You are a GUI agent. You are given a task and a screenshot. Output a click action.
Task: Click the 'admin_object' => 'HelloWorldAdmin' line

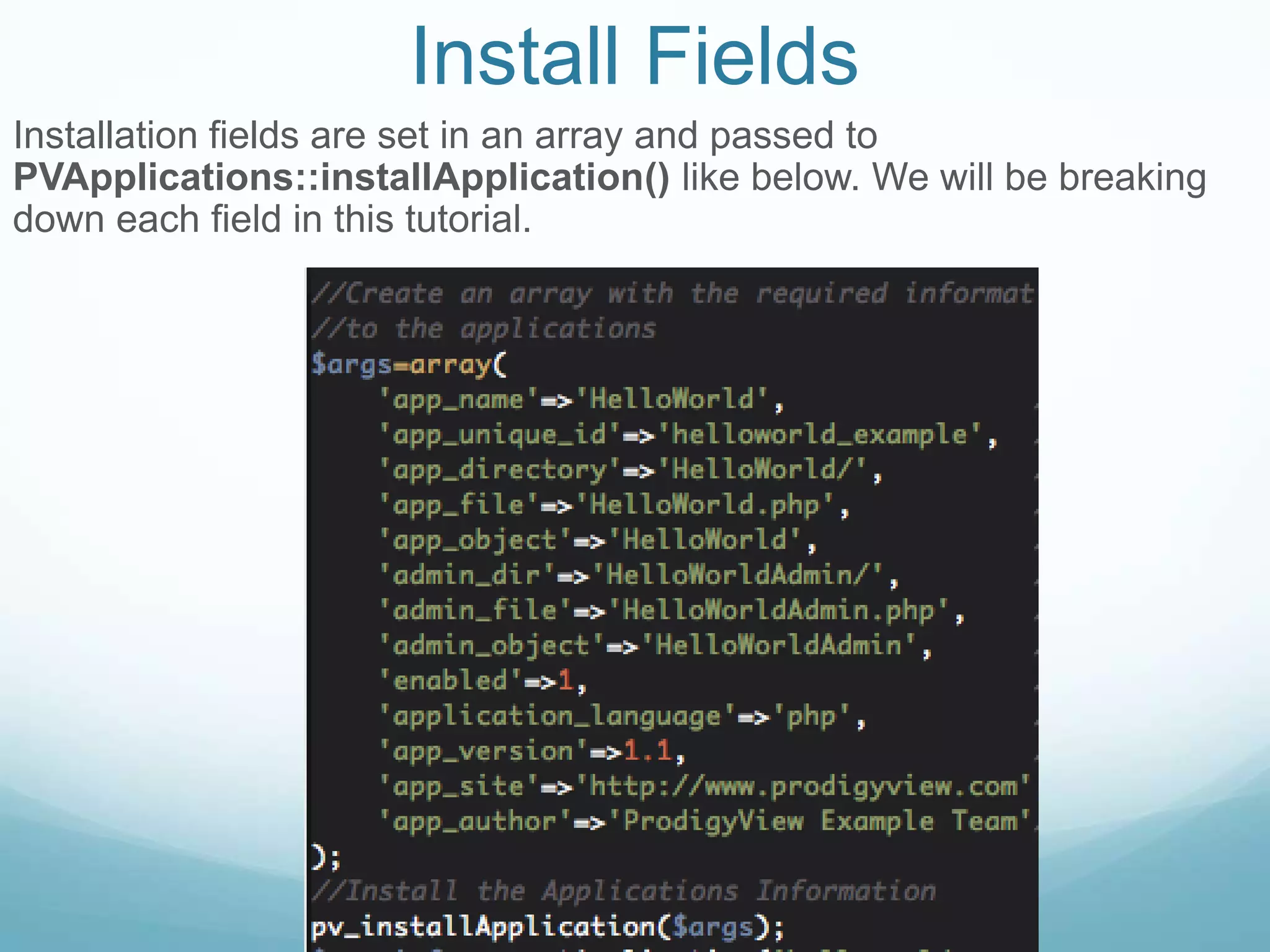655,646
